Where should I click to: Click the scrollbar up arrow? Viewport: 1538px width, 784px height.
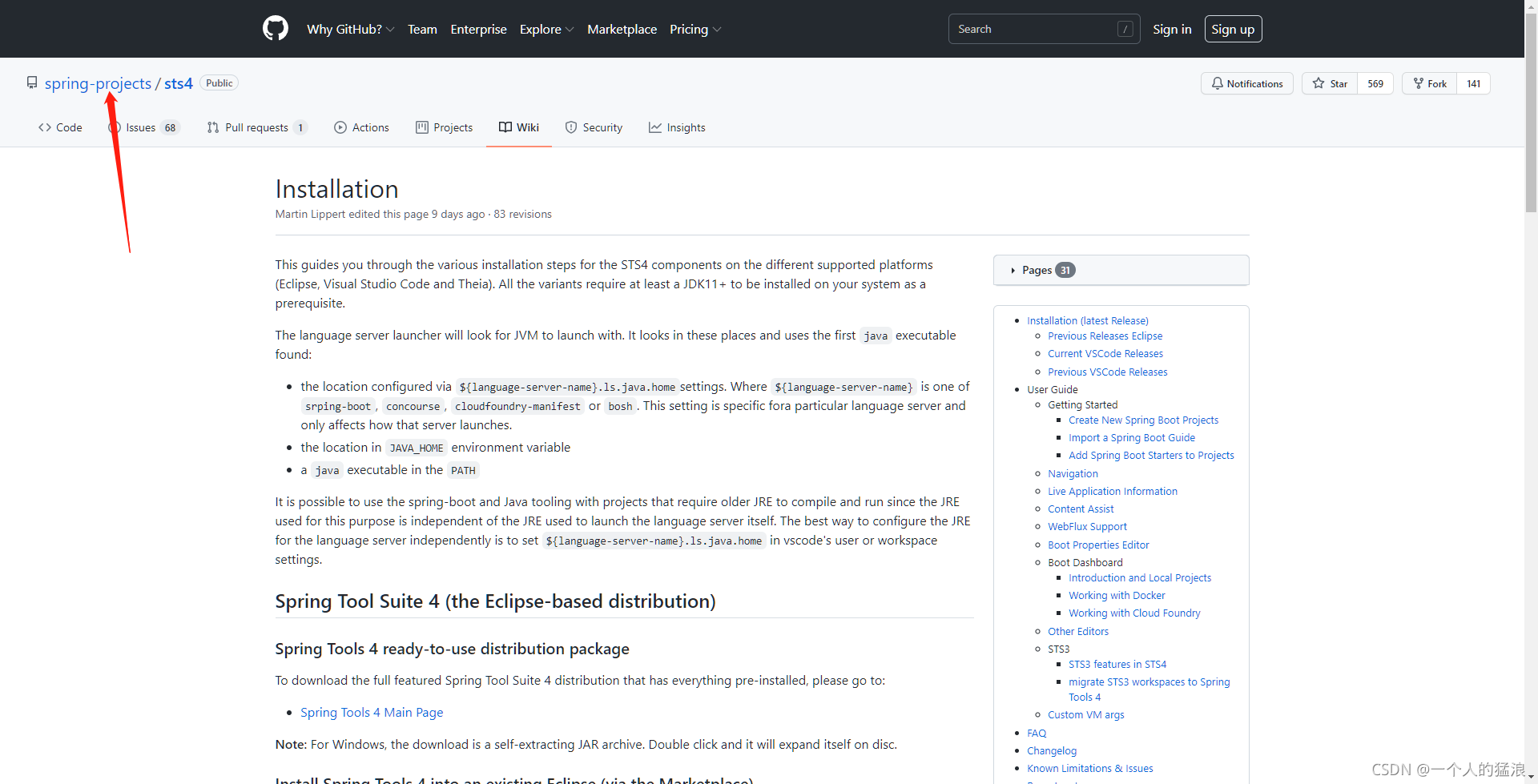pos(1531,6)
